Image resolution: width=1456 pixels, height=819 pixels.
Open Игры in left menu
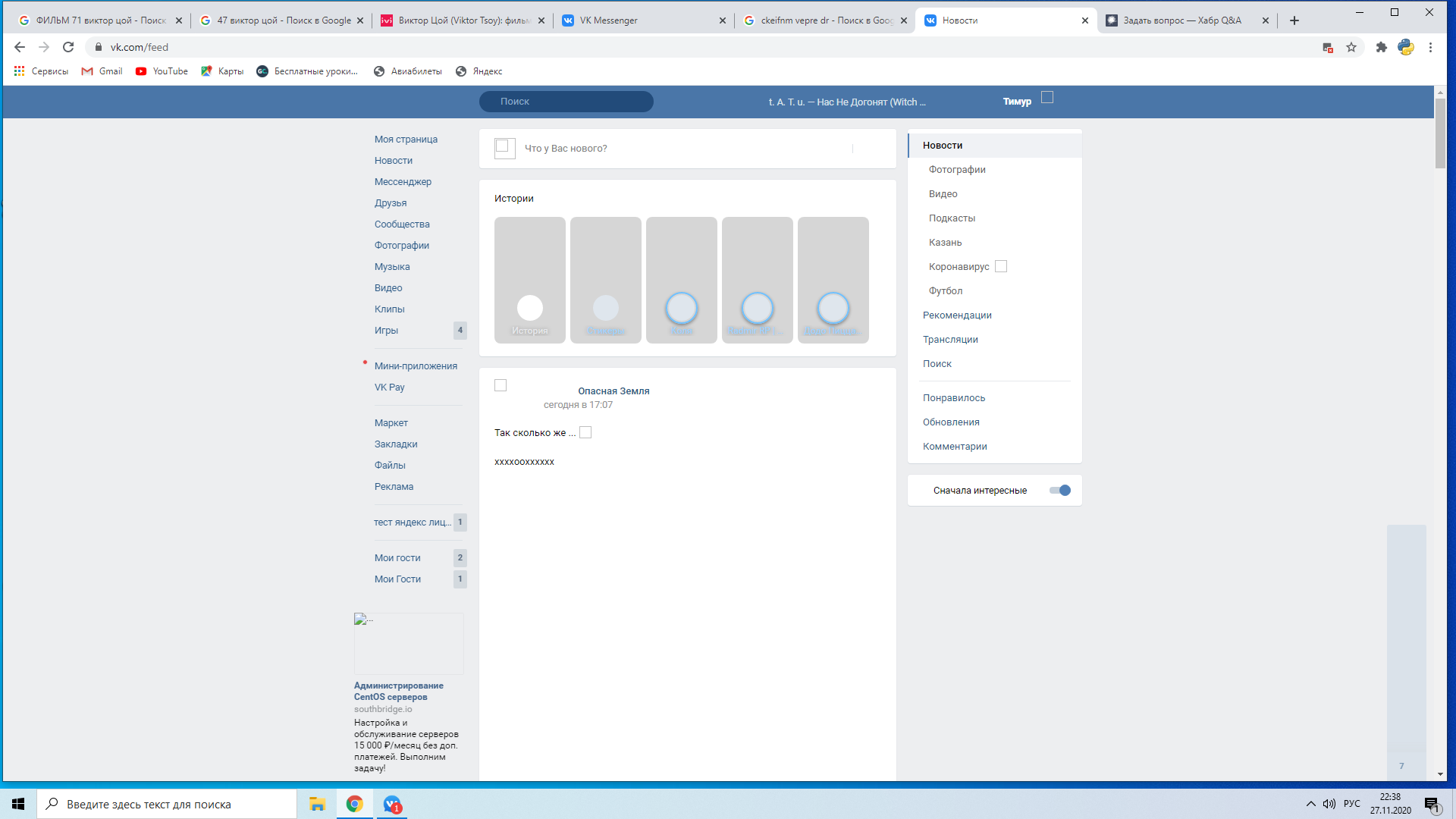[x=386, y=331]
